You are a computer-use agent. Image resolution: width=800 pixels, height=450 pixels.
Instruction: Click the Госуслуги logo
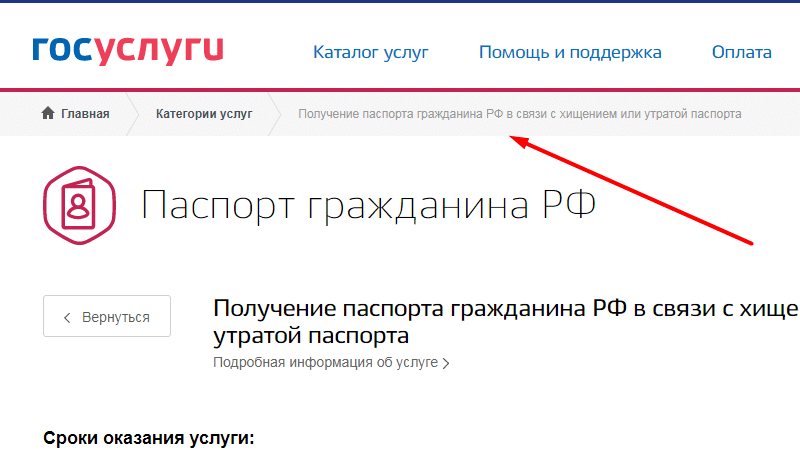128,51
